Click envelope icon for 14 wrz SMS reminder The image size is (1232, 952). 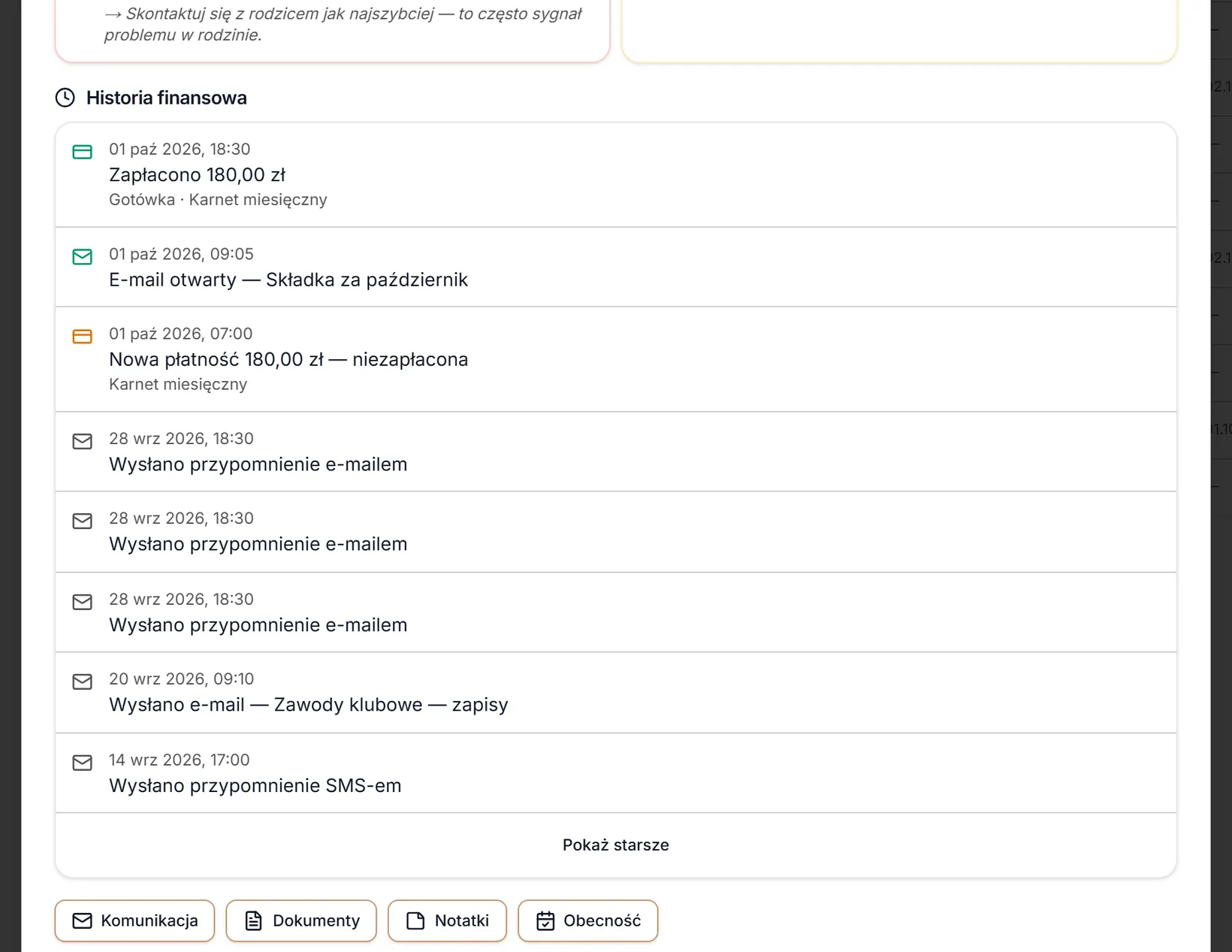pos(82,763)
